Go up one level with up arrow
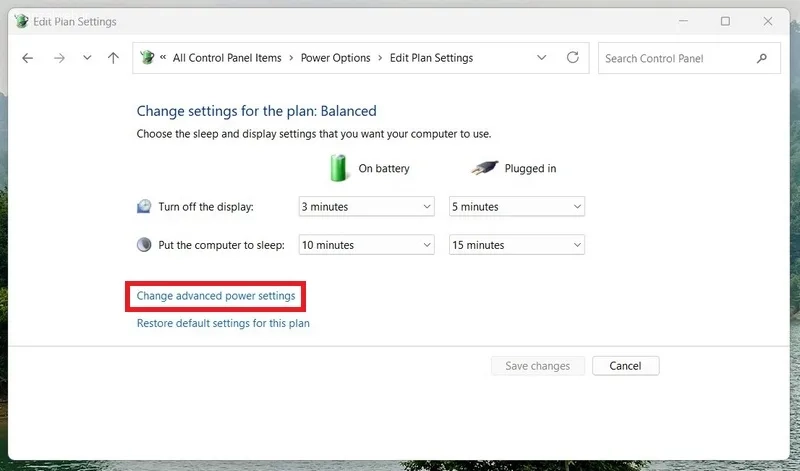Screen dimensions: 800x471 pyautogui.click(x=113, y=58)
